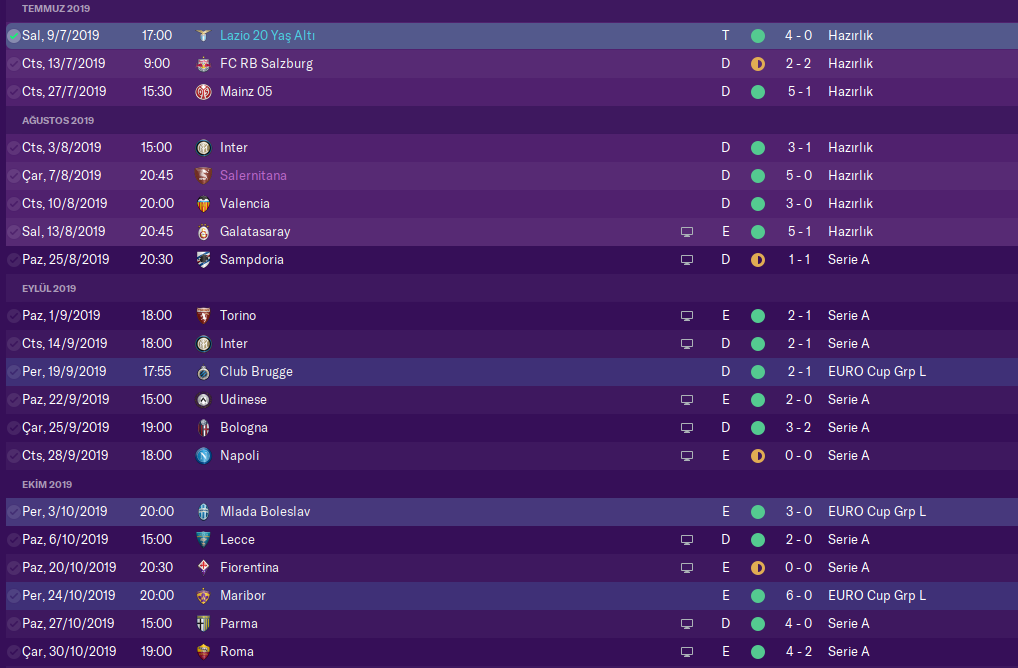Click the Napoli club badge
This screenshot has width=1018, height=668.
pos(203,456)
